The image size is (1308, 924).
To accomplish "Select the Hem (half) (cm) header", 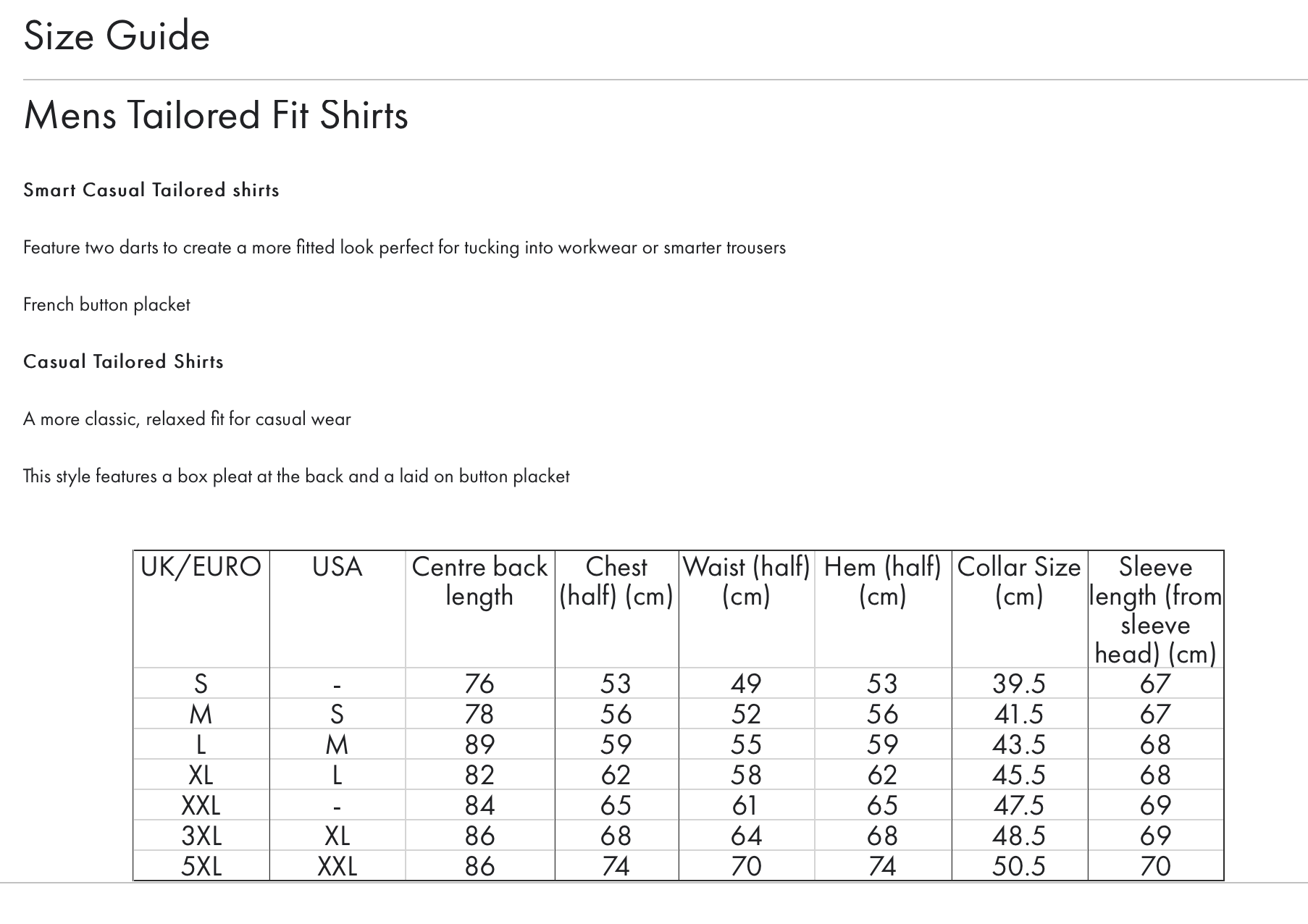I will [x=882, y=581].
